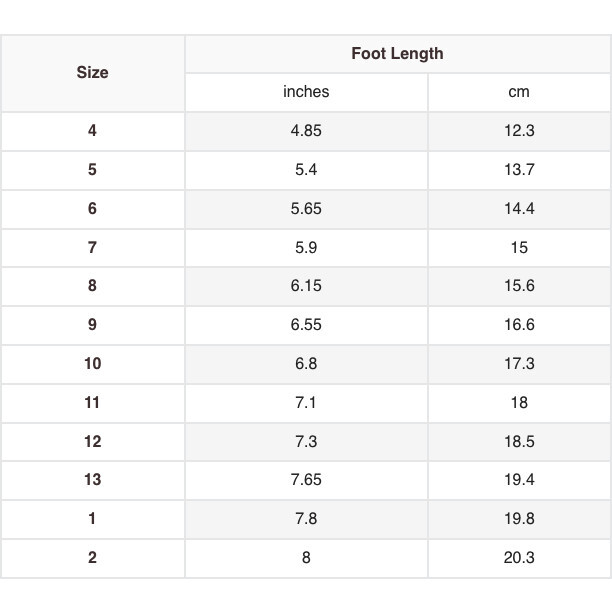The width and height of the screenshot is (612, 612).
Task: Select the cm sub-header cell
Action: coord(519,92)
